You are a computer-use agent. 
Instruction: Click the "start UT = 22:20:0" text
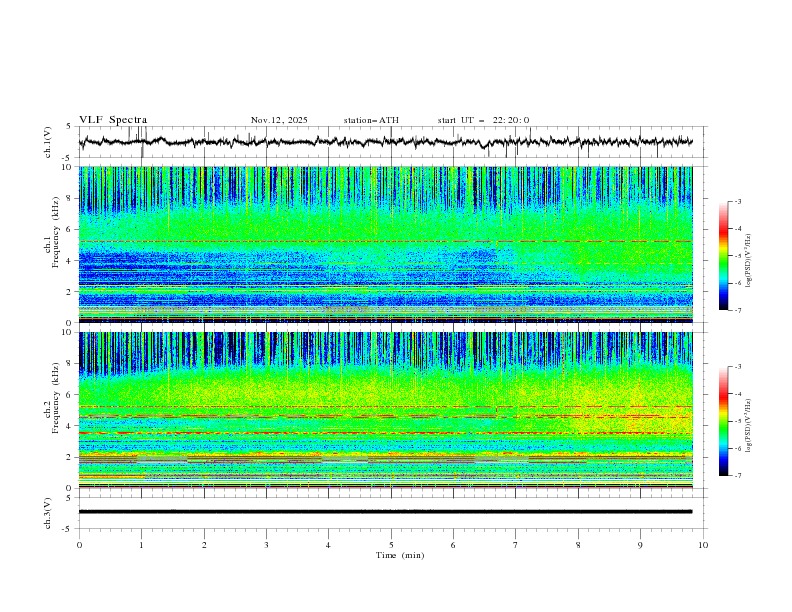point(483,120)
